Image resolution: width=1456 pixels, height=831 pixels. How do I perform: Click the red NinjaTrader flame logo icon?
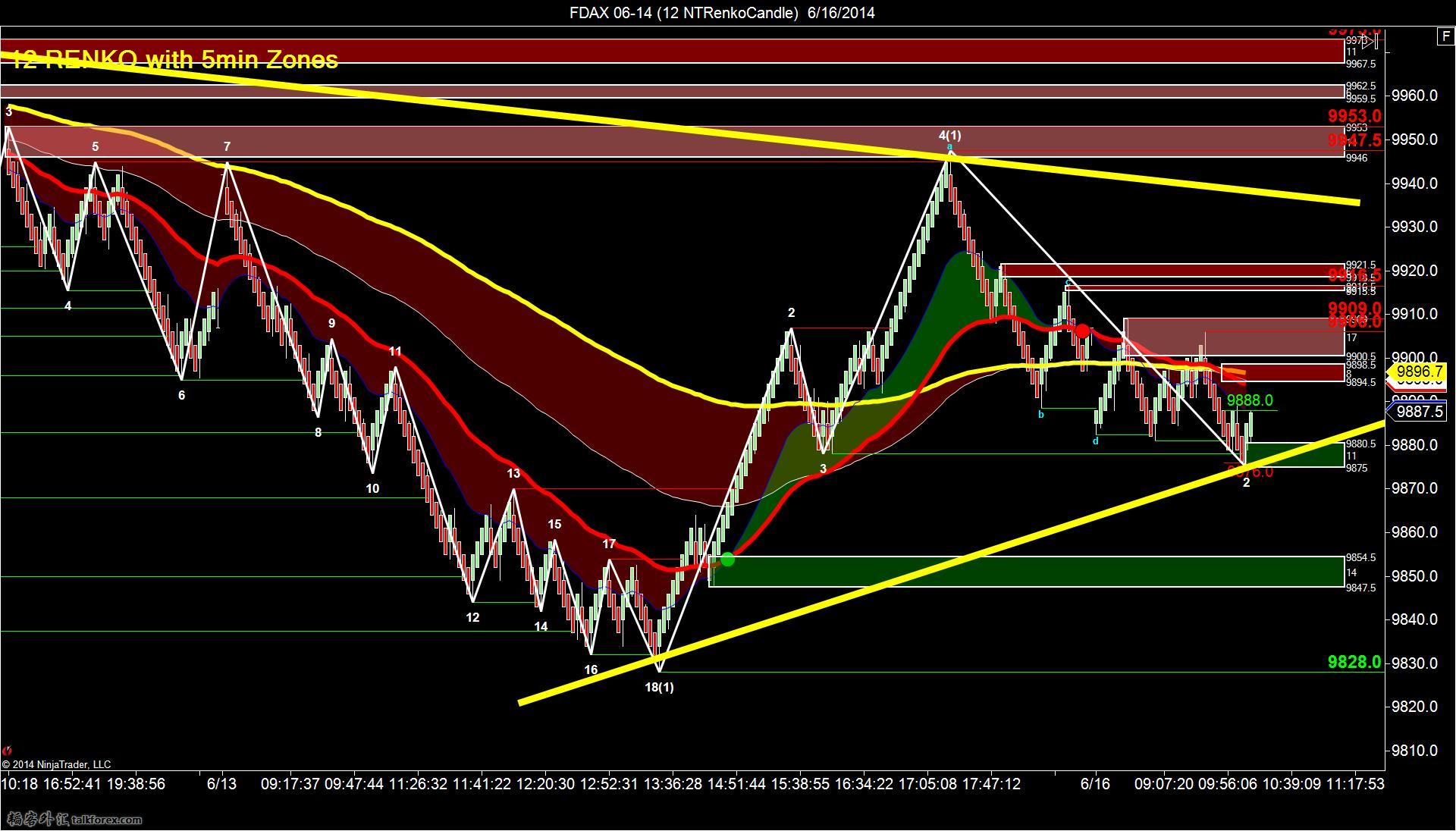click(x=8, y=751)
